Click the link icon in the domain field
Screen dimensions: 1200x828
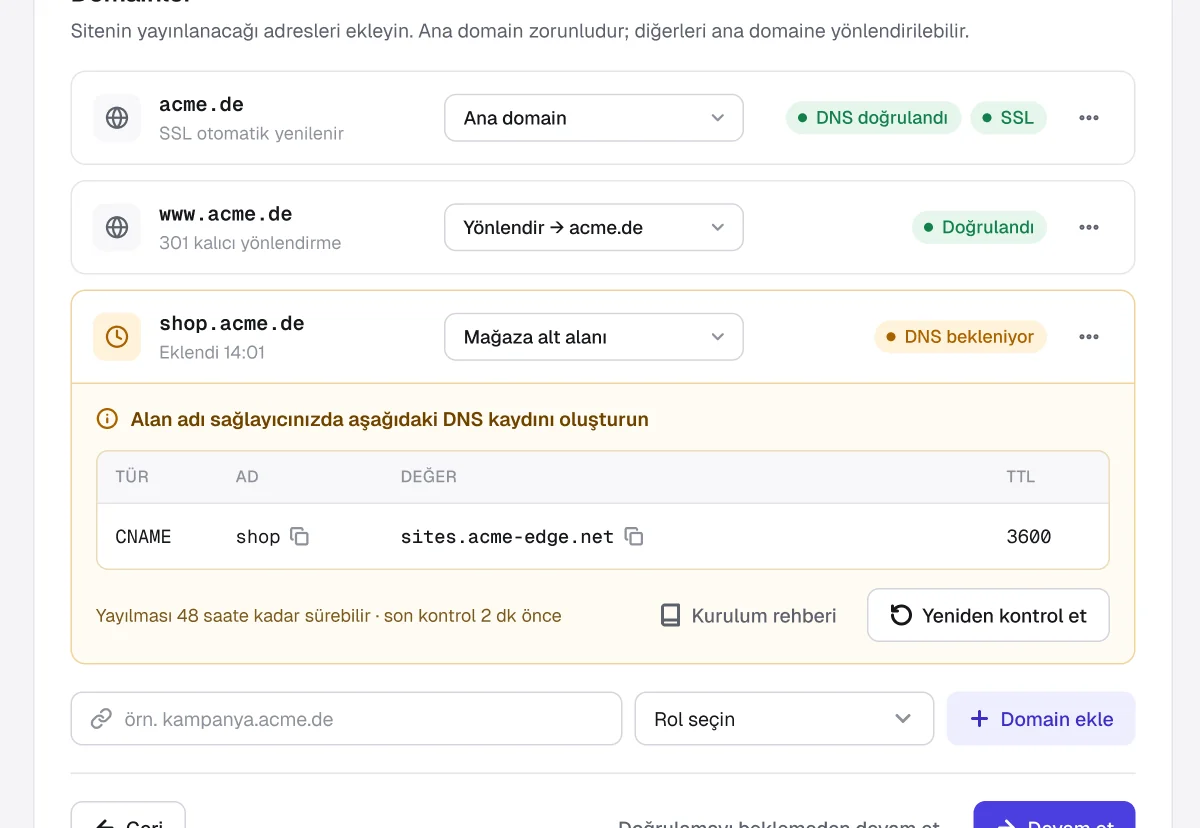click(101, 719)
